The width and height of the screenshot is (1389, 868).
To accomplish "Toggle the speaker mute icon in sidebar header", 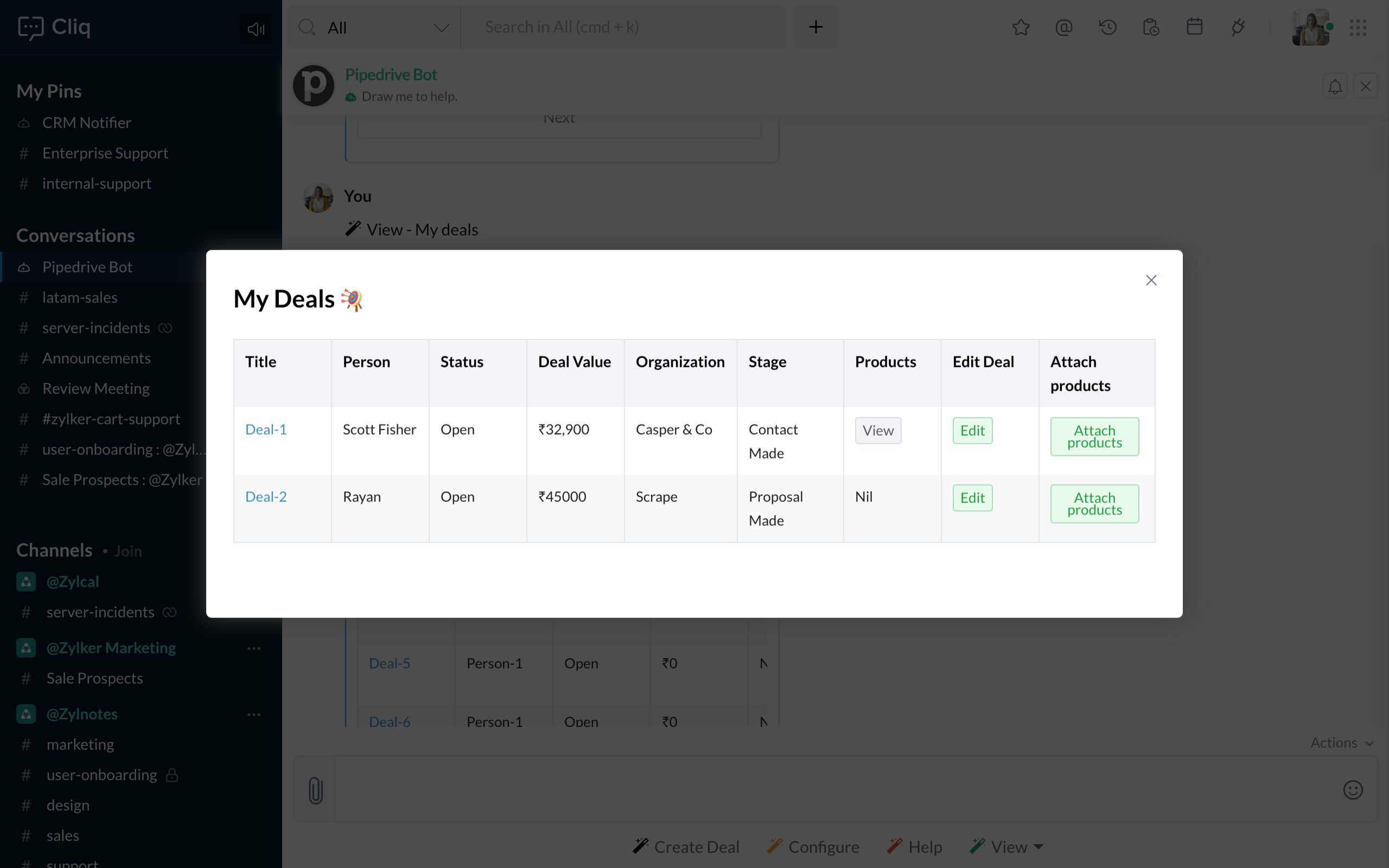I will (256, 28).
